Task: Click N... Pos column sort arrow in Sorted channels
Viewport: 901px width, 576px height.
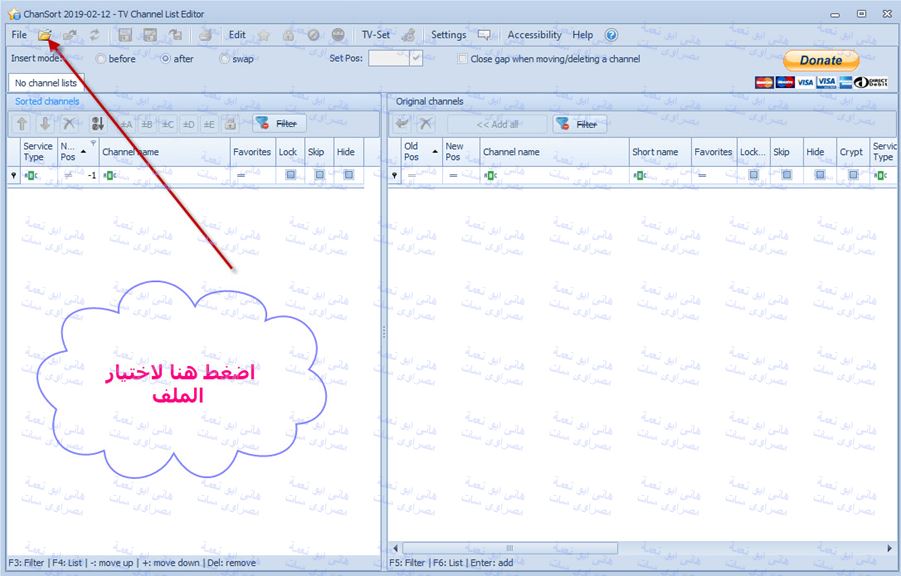Action: pyautogui.click(x=83, y=152)
